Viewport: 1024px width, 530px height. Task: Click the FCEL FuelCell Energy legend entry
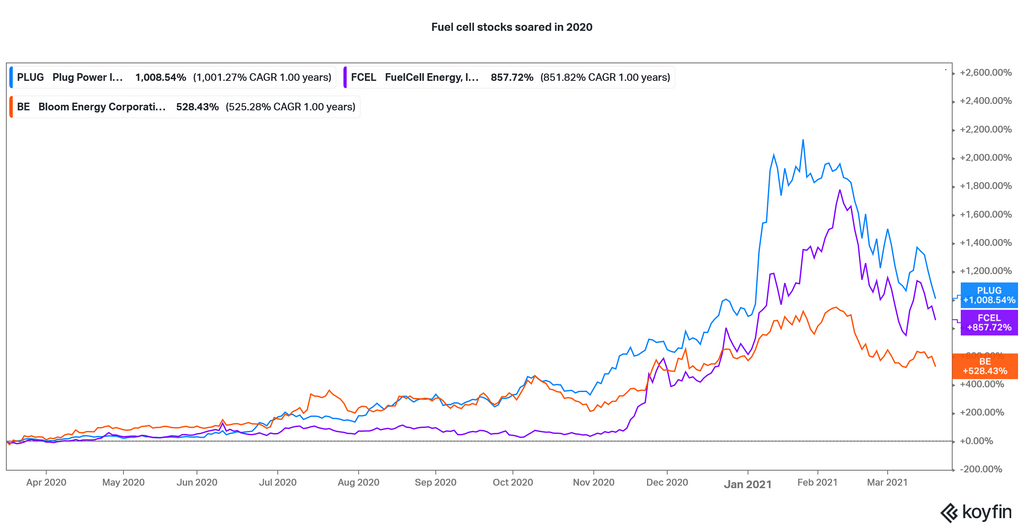coord(509,77)
